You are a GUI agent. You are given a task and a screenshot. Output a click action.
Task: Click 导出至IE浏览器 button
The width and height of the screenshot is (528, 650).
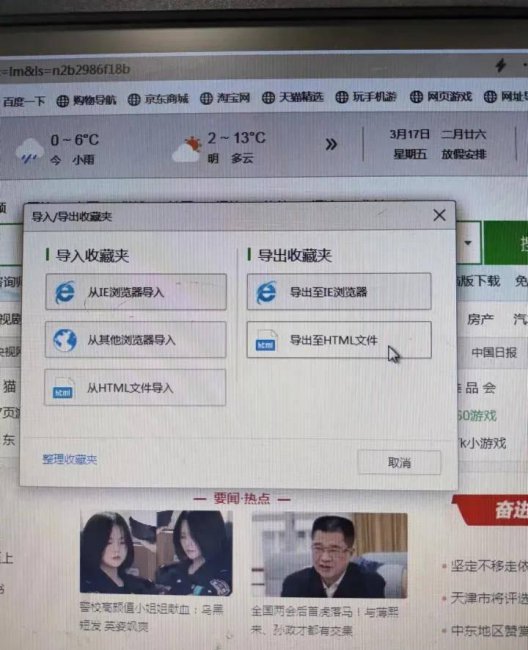coord(339,291)
